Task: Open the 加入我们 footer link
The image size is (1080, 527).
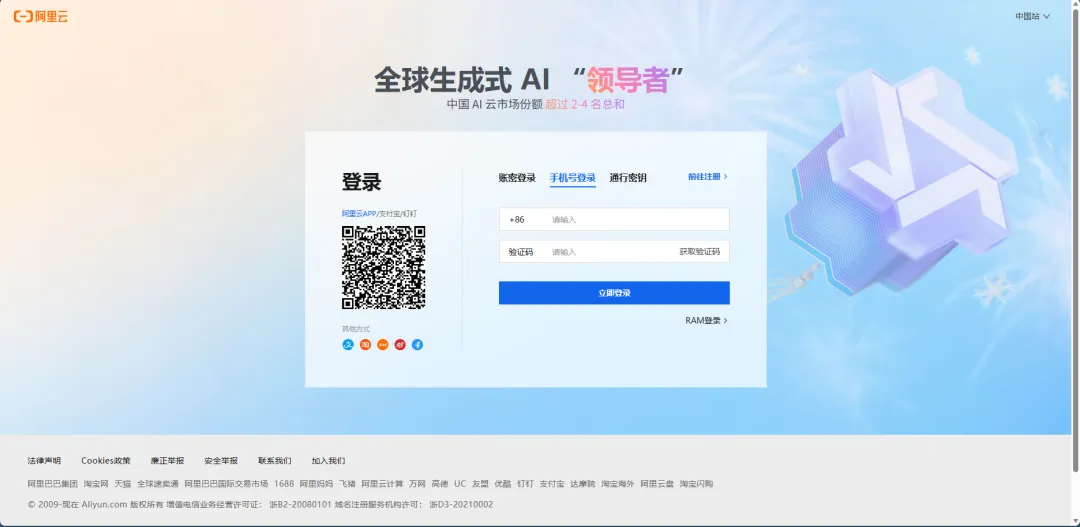Action: 329,461
